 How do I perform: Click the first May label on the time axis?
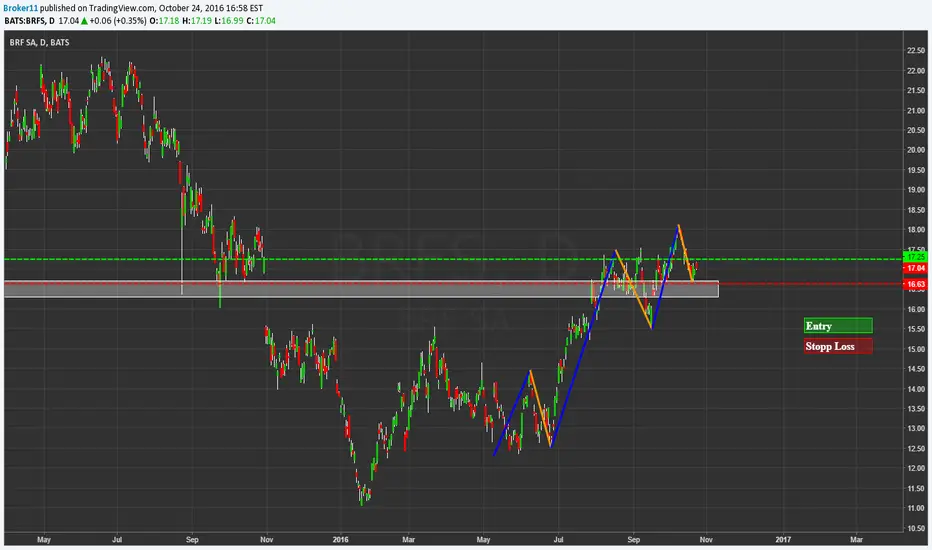[44, 540]
